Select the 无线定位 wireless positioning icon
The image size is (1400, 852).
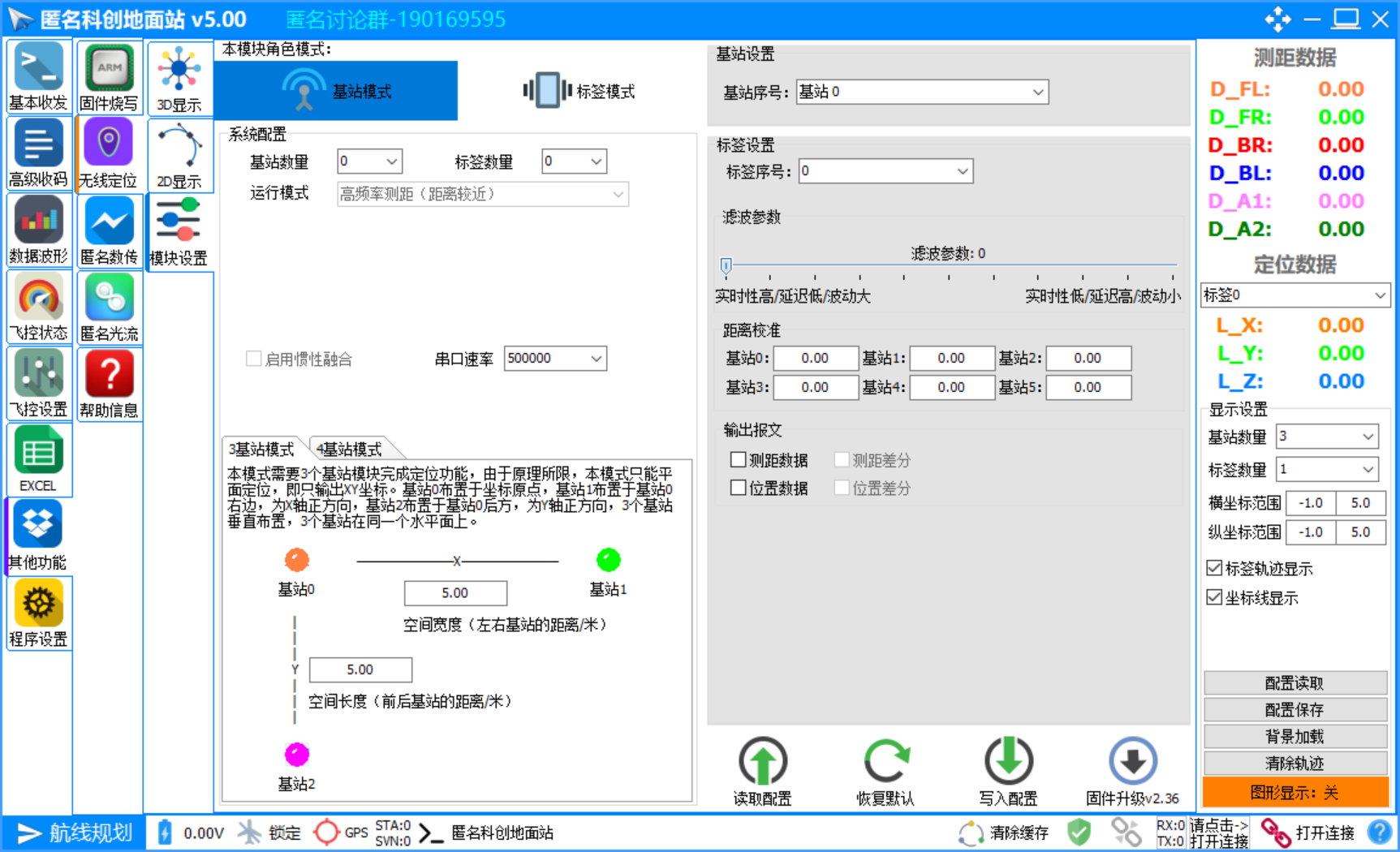click(x=109, y=153)
